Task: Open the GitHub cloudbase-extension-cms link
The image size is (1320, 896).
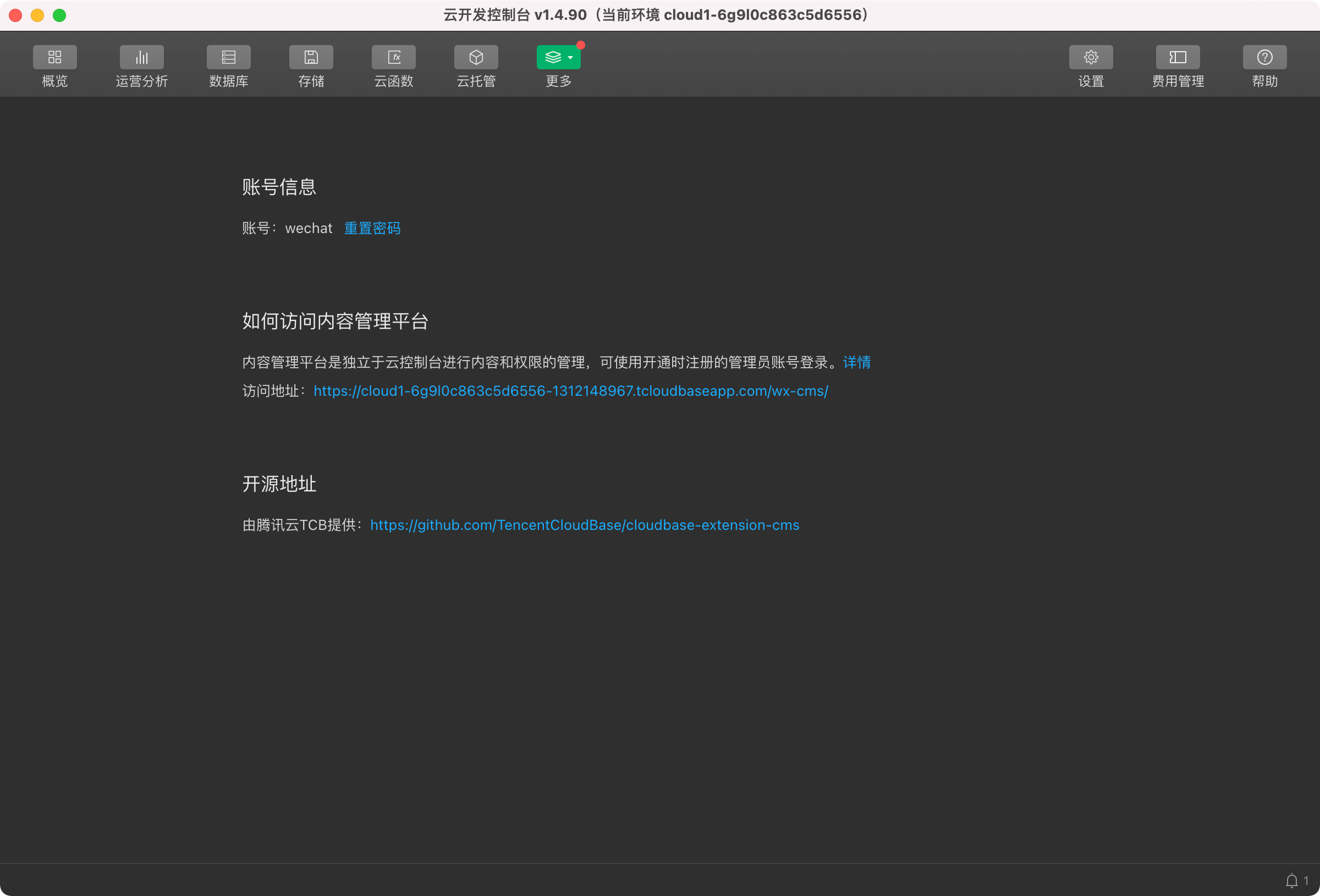Action: (585, 525)
